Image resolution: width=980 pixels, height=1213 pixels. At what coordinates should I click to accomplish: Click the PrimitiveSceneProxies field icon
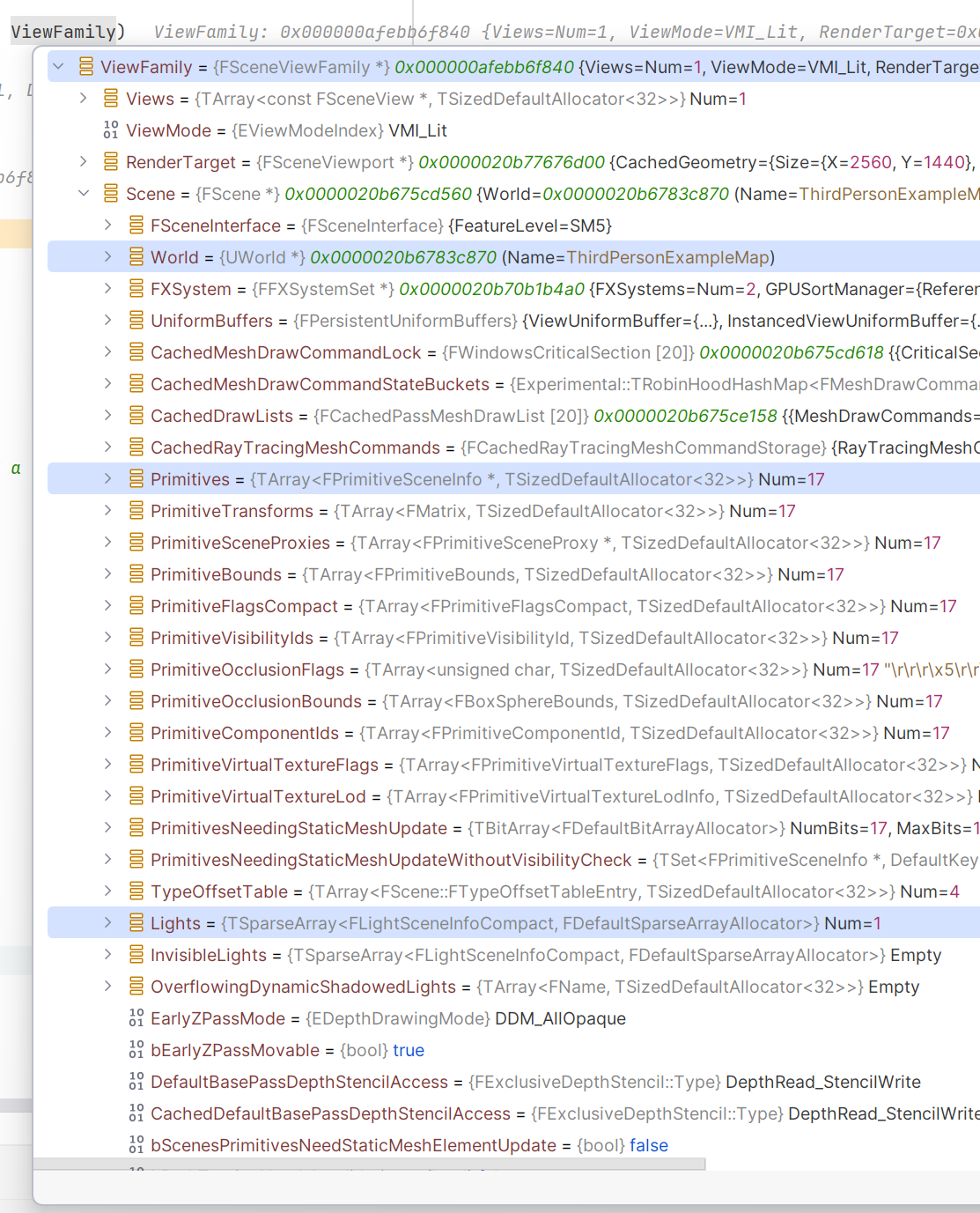(x=136, y=543)
